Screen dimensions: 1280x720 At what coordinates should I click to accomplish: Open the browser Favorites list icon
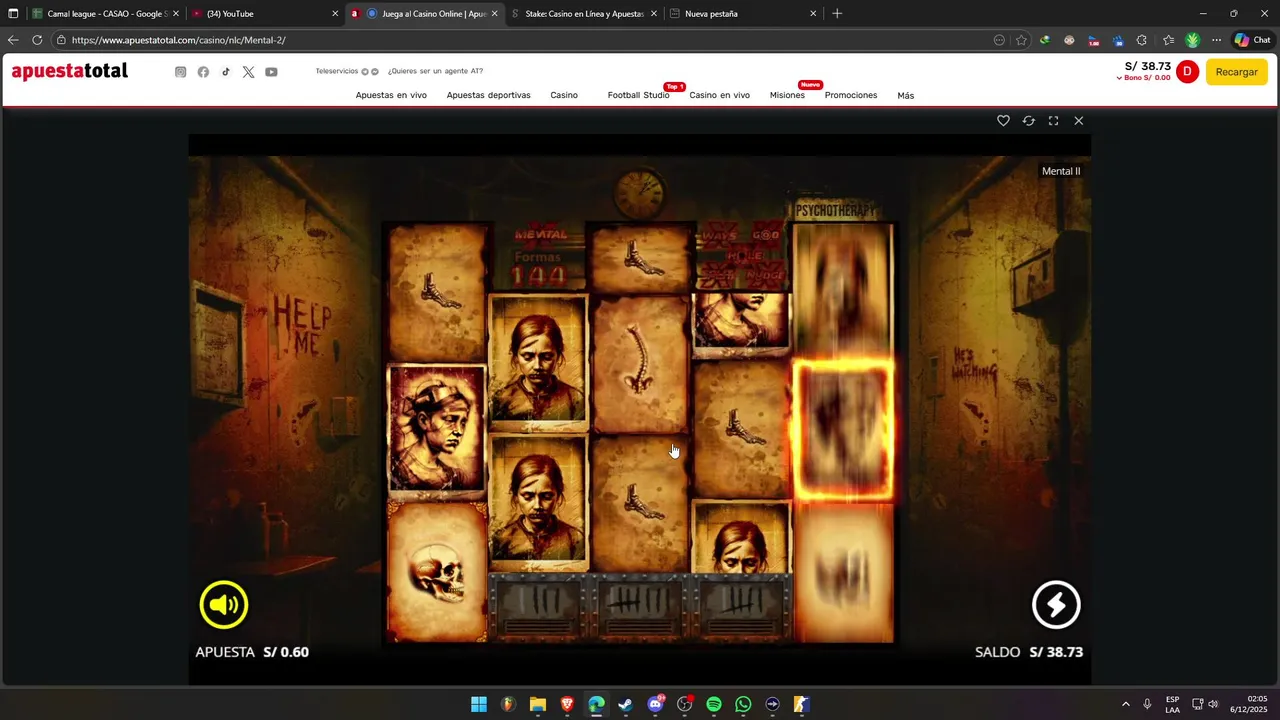click(1168, 40)
